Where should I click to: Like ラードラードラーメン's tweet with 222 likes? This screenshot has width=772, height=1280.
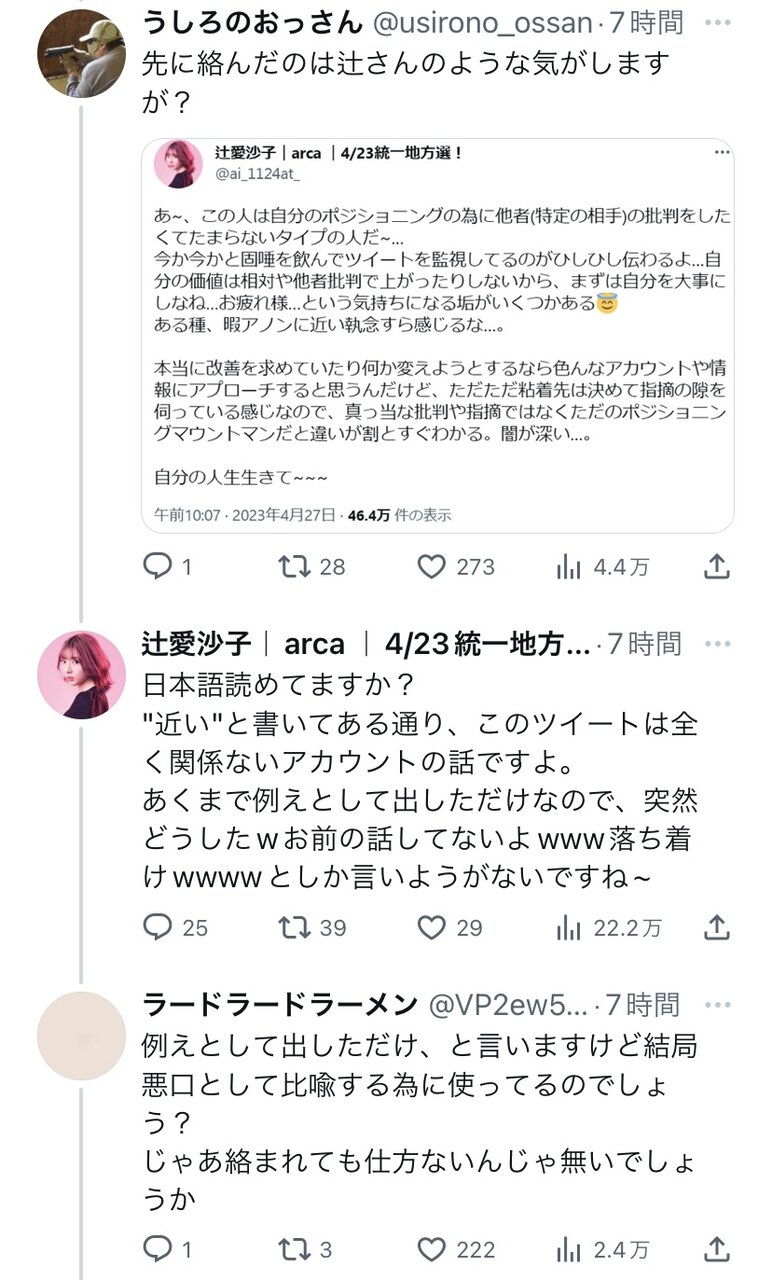[431, 1248]
